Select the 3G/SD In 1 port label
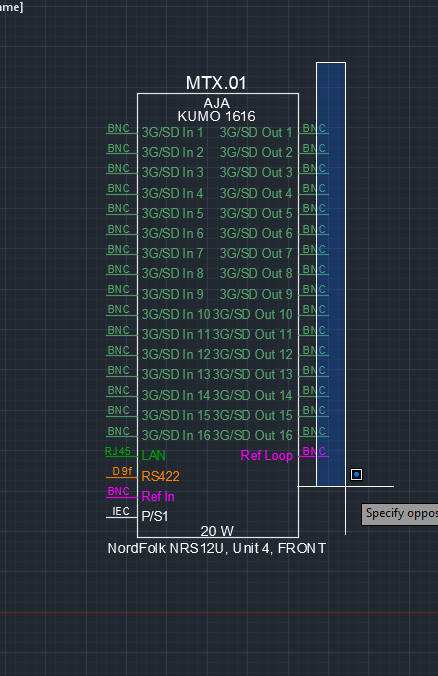 tap(172, 132)
